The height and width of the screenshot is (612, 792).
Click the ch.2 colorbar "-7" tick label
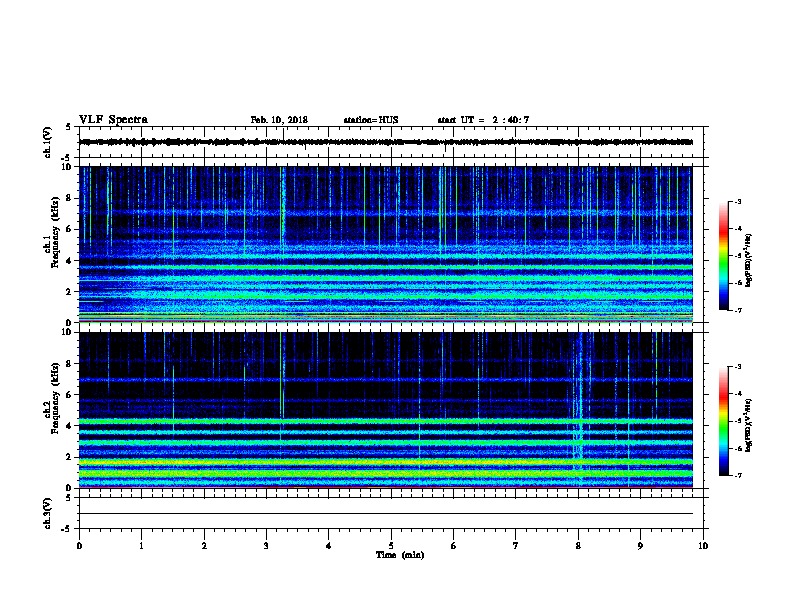737,476
